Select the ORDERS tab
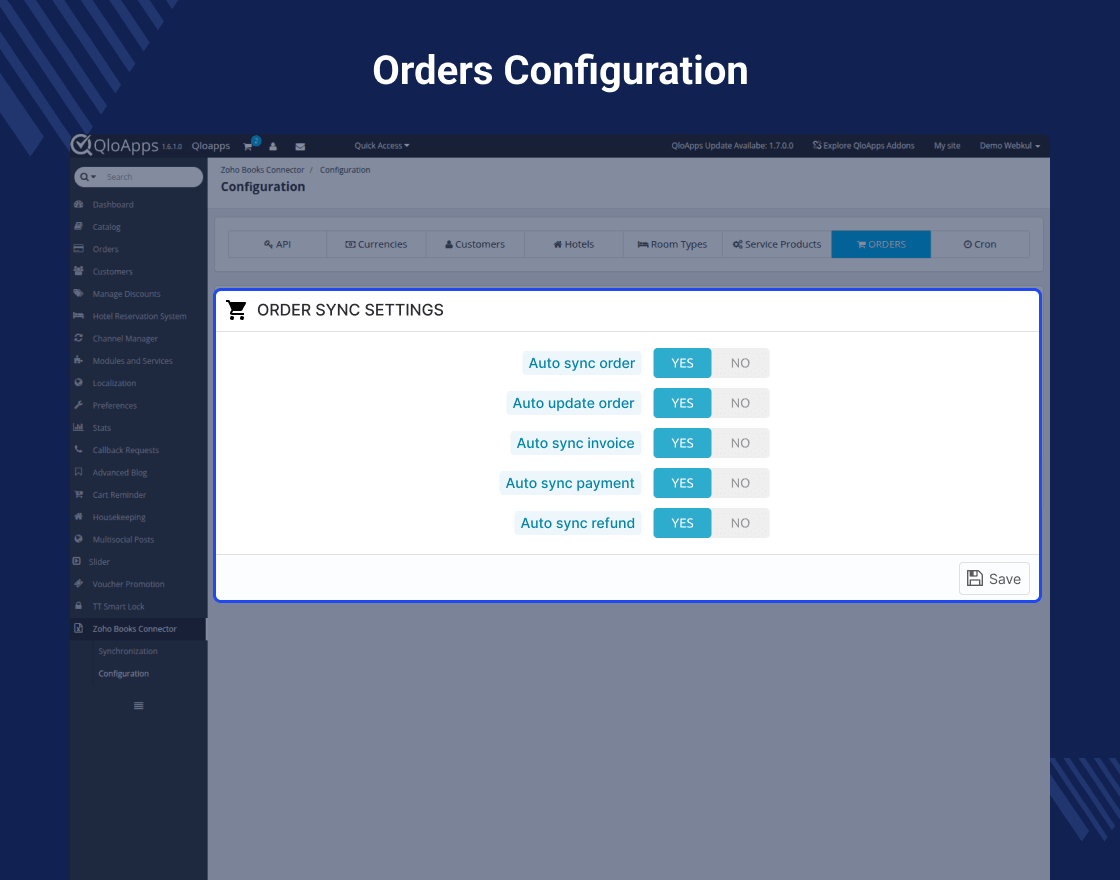Viewport: 1120px width, 880px height. pos(881,244)
